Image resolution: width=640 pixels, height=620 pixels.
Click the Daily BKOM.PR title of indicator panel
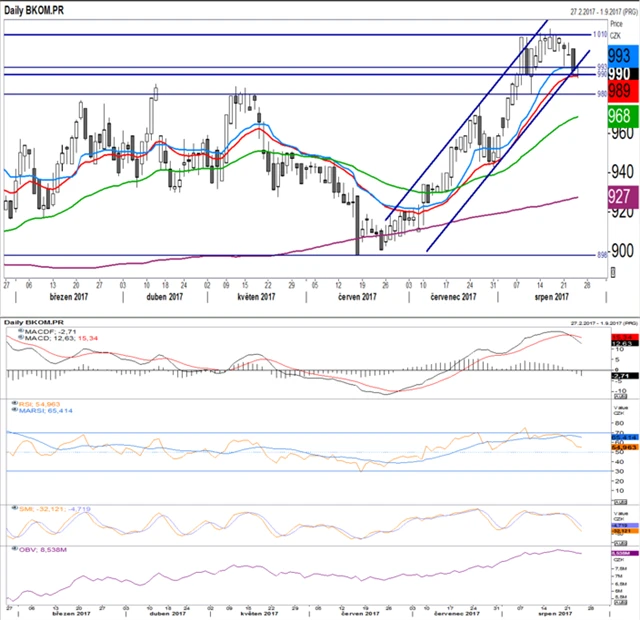31,321
